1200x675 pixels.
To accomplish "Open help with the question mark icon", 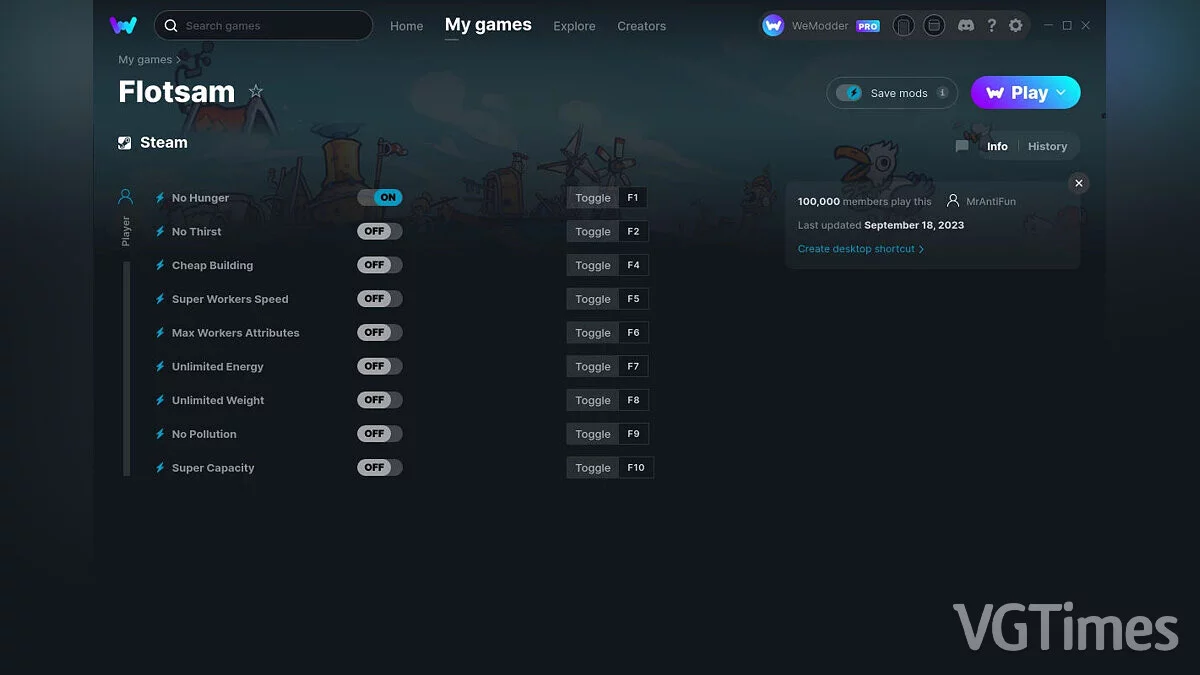I will [x=991, y=25].
